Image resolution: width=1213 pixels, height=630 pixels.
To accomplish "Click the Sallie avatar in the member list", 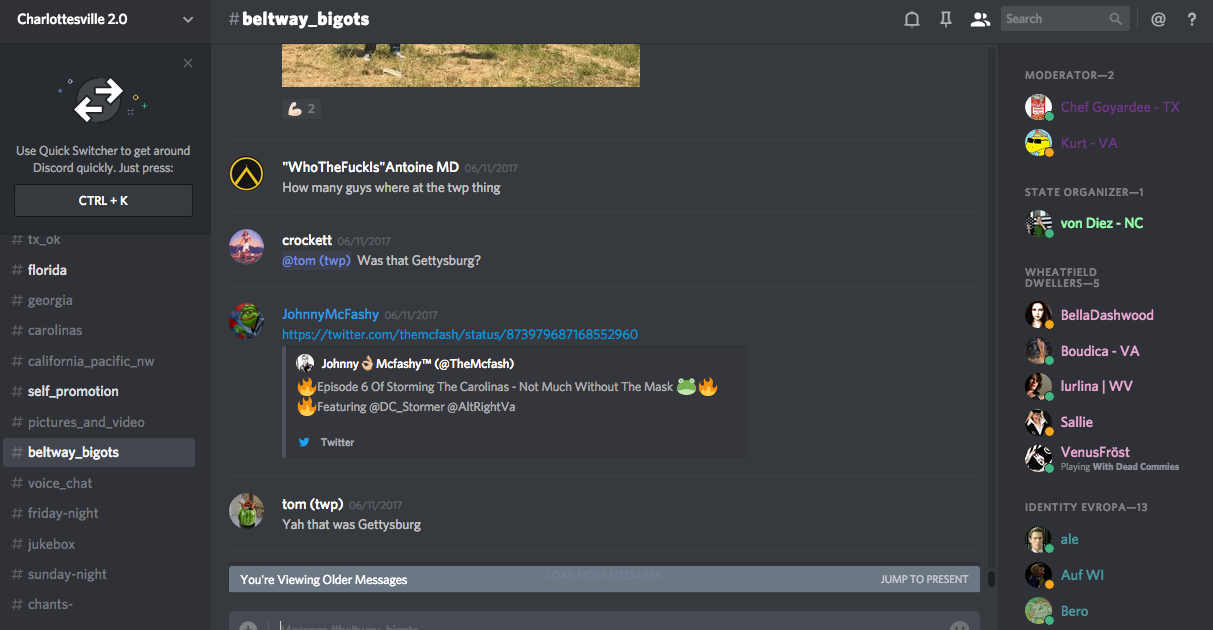I will 1039,422.
